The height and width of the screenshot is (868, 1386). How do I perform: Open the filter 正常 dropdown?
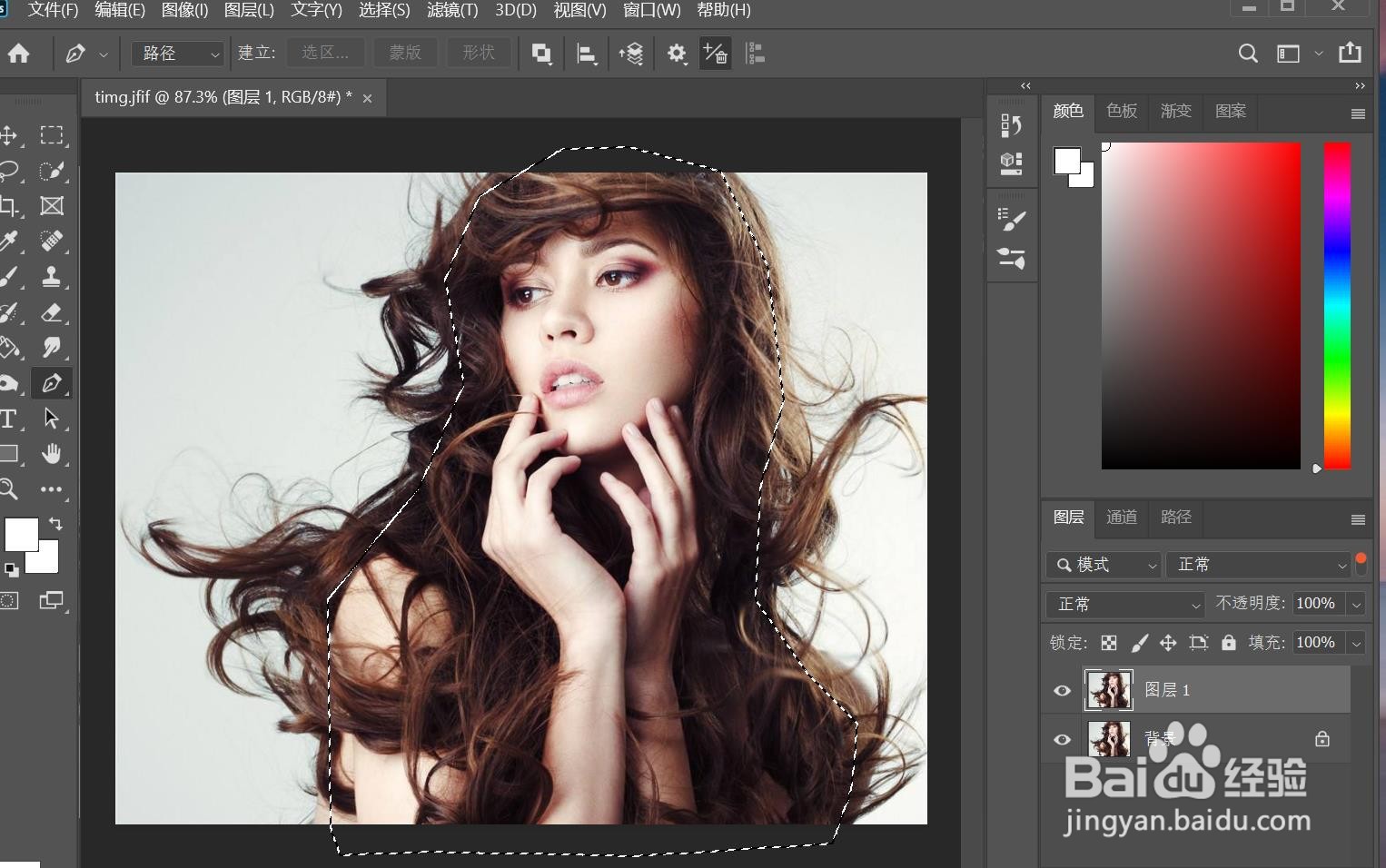(1259, 565)
